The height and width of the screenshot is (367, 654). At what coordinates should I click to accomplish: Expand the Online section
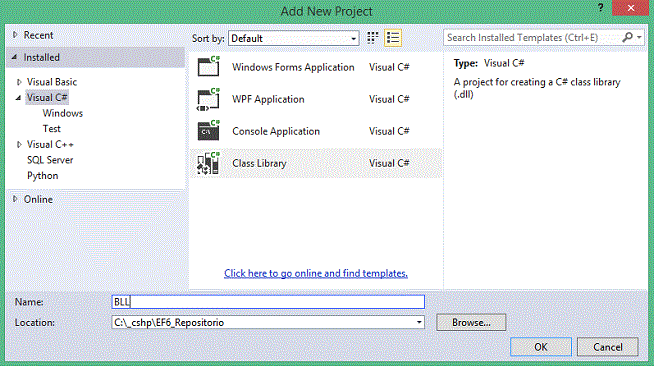point(15,199)
